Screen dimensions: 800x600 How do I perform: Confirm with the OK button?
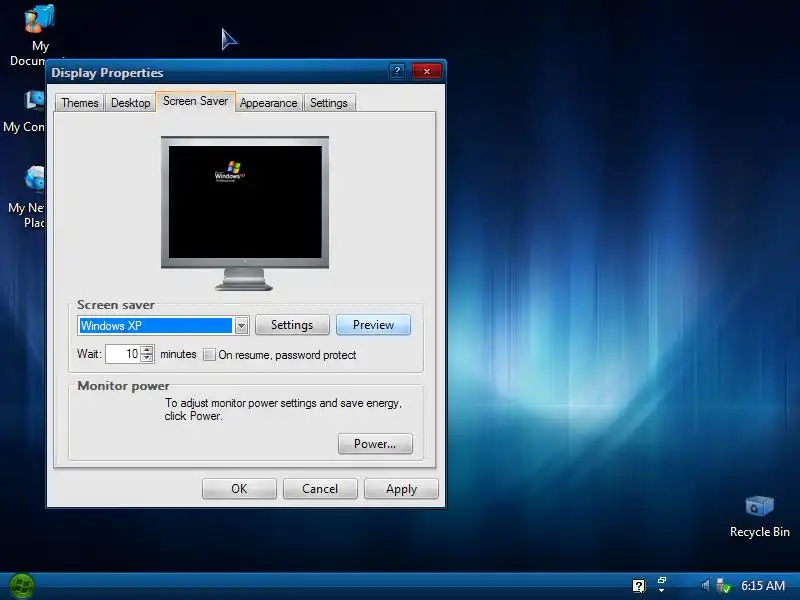click(x=239, y=489)
